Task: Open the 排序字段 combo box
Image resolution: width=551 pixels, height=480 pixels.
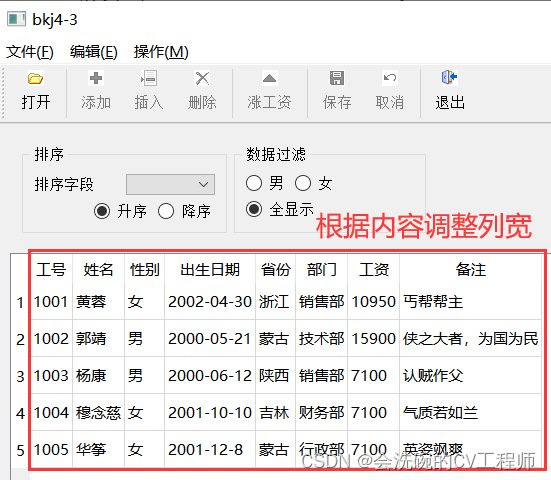Action: (x=170, y=184)
